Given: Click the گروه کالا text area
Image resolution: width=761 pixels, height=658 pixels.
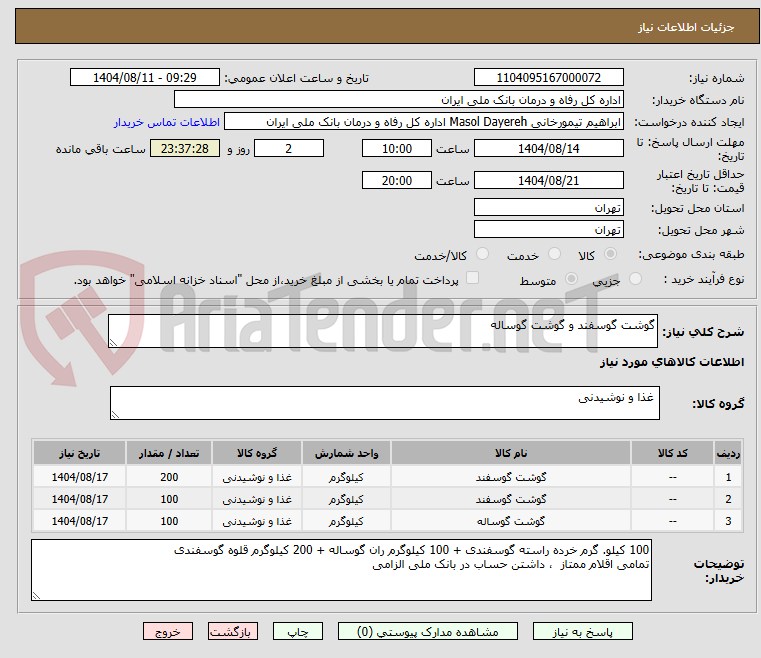Looking at the screenshot, I should coord(384,403).
